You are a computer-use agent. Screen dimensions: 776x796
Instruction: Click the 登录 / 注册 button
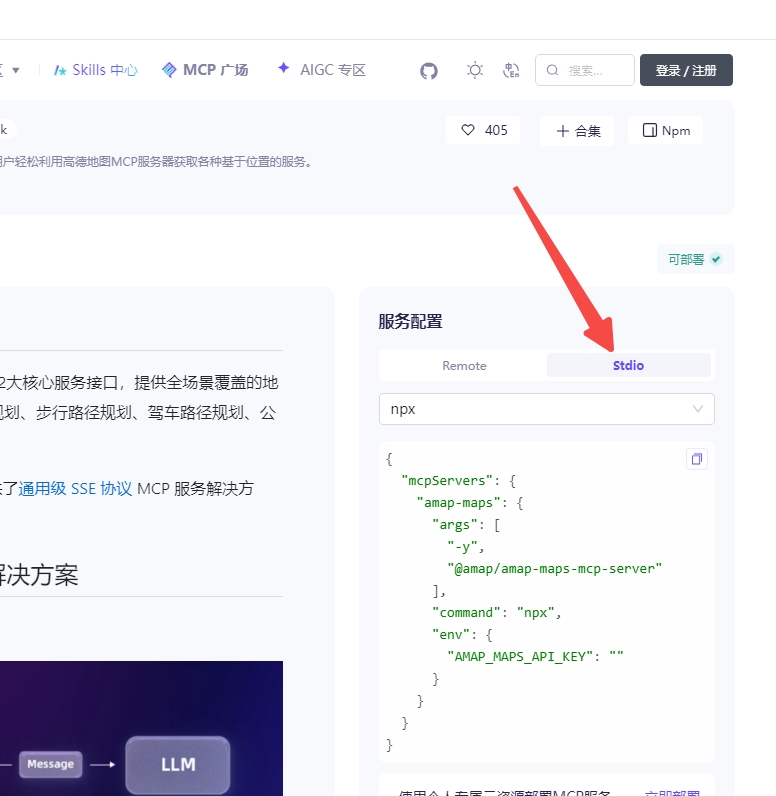pyautogui.click(x=686, y=70)
